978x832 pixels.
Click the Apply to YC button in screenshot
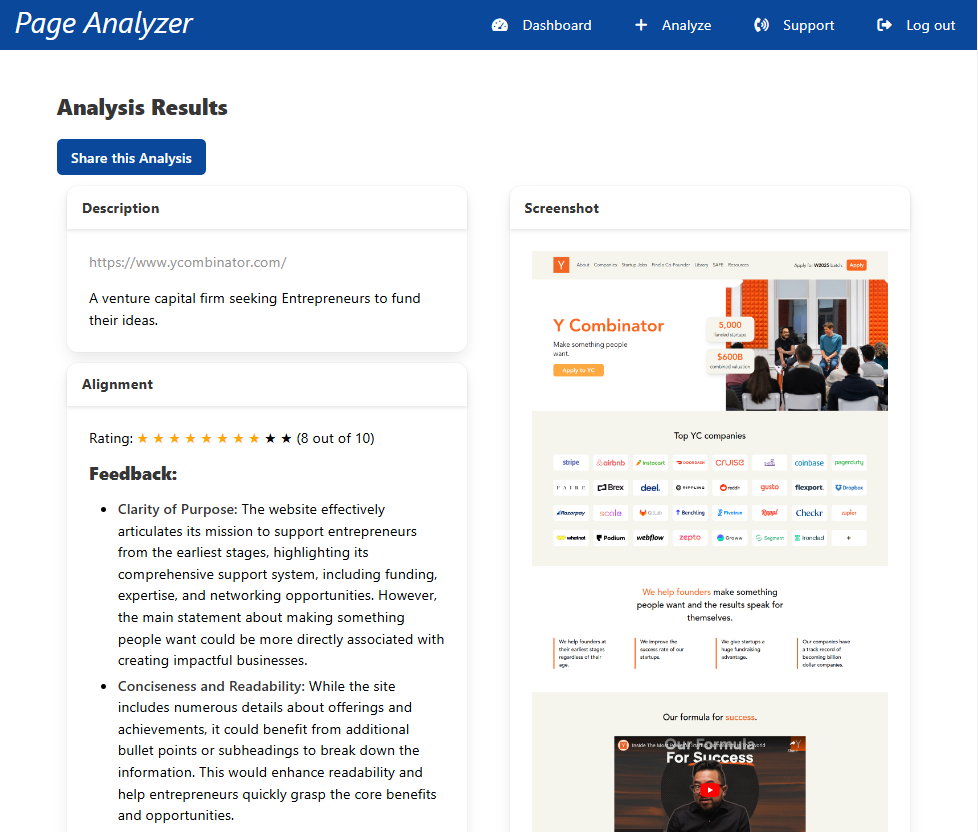578,370
